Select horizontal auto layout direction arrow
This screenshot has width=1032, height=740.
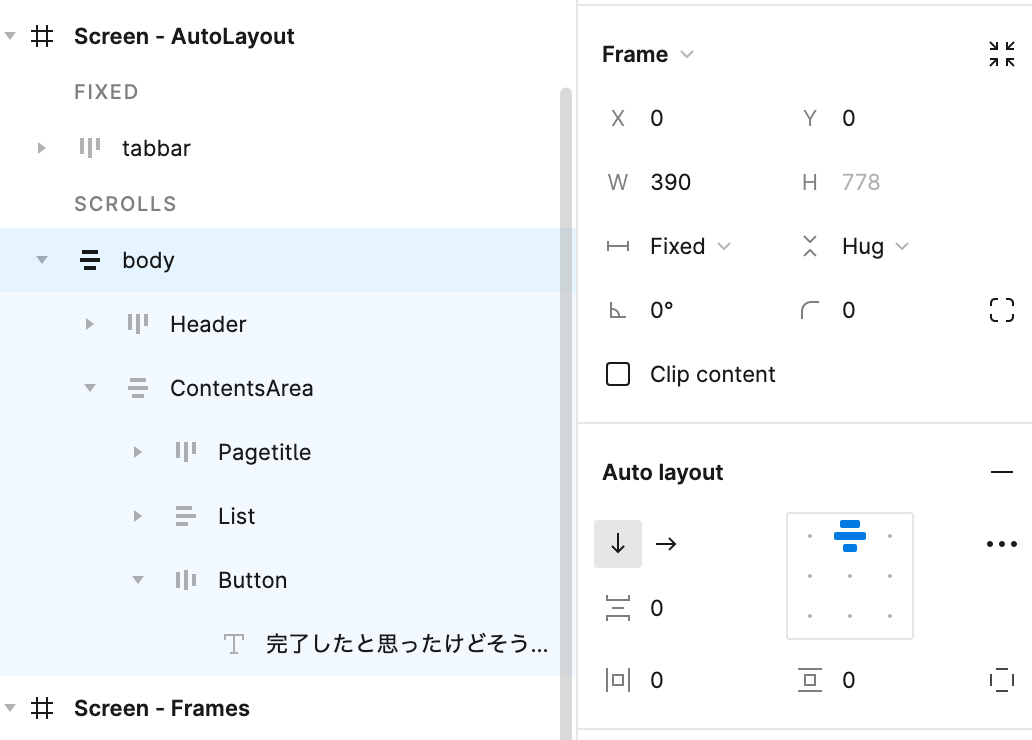[x=666, y=544]
